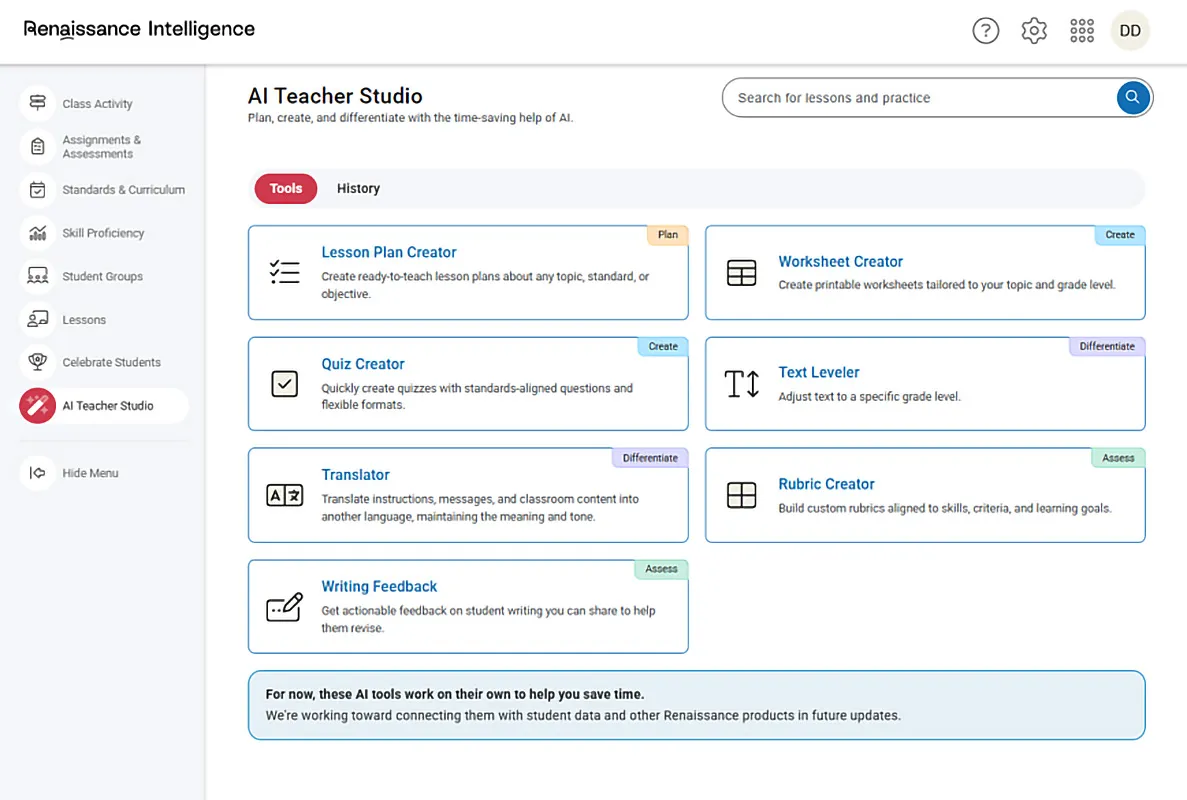Click the Assess tag on Rubric Creator
The height and width of the screenshot is (800, 1187).
point(1117,458)
